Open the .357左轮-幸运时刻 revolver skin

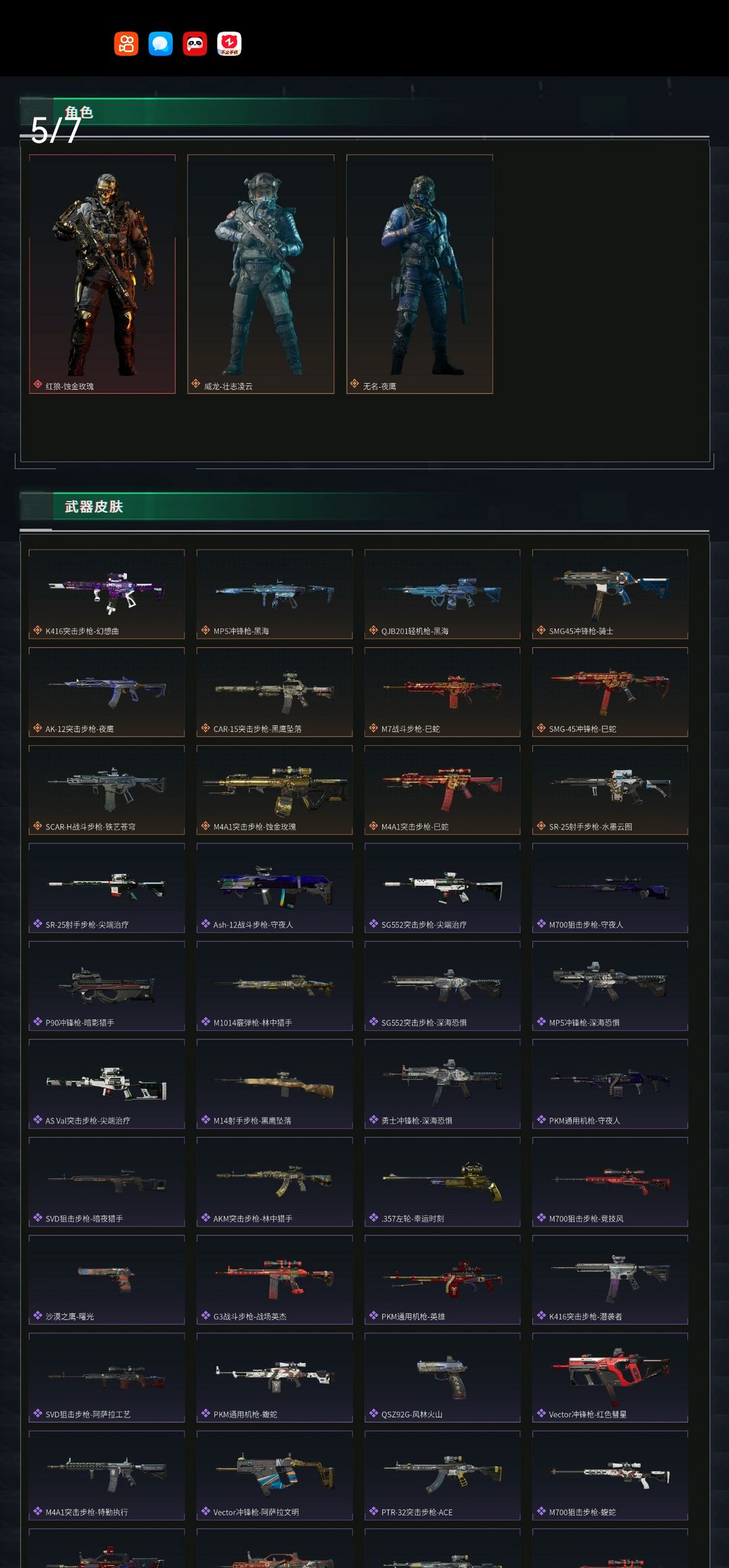tap(442, 1182)
